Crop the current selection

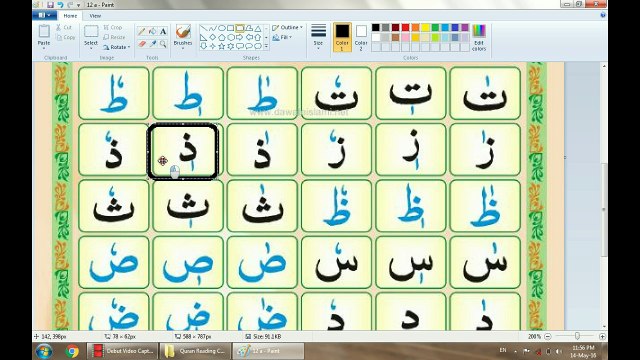pos(113,27)
